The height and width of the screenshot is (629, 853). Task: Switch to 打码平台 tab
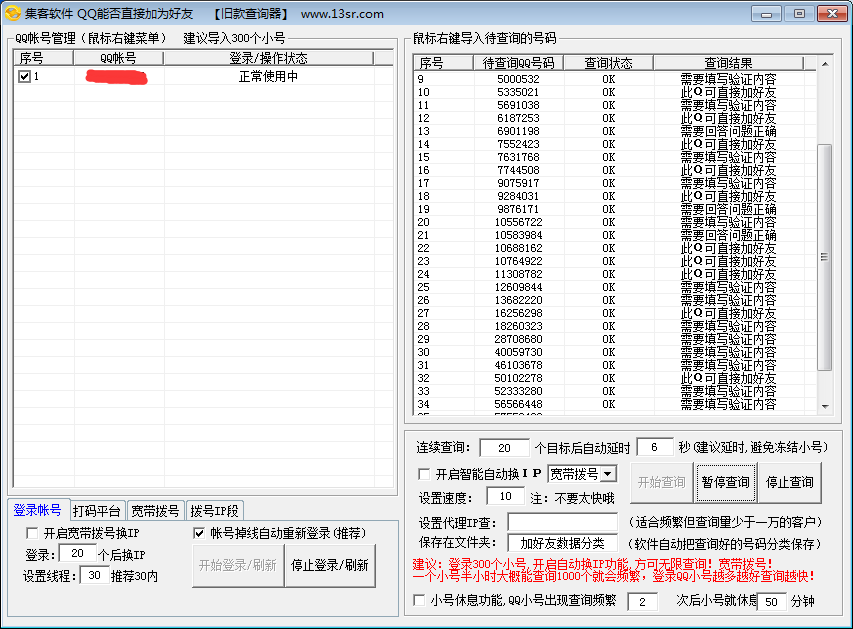coord(97,511)
